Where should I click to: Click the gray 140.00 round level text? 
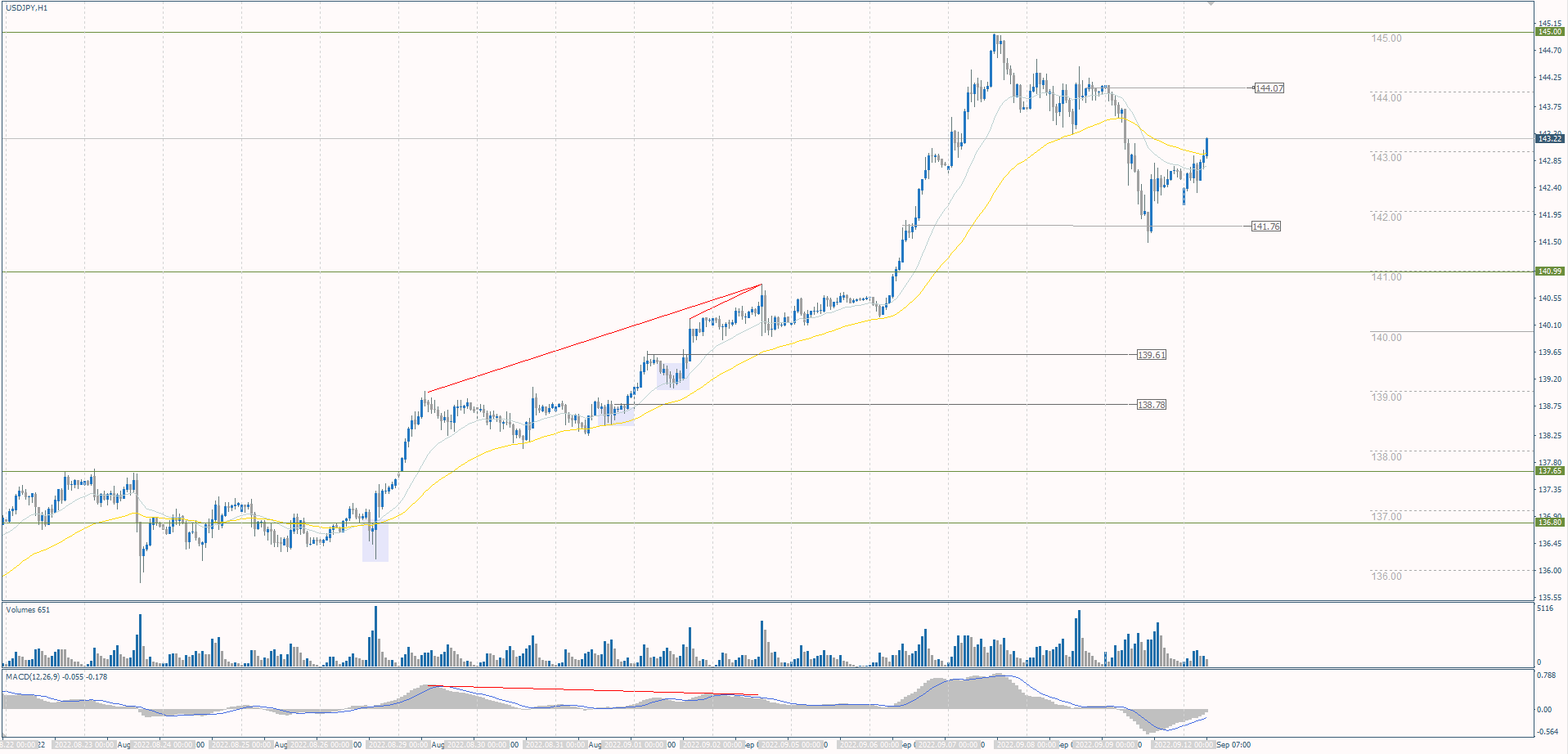pos(1386,338)
